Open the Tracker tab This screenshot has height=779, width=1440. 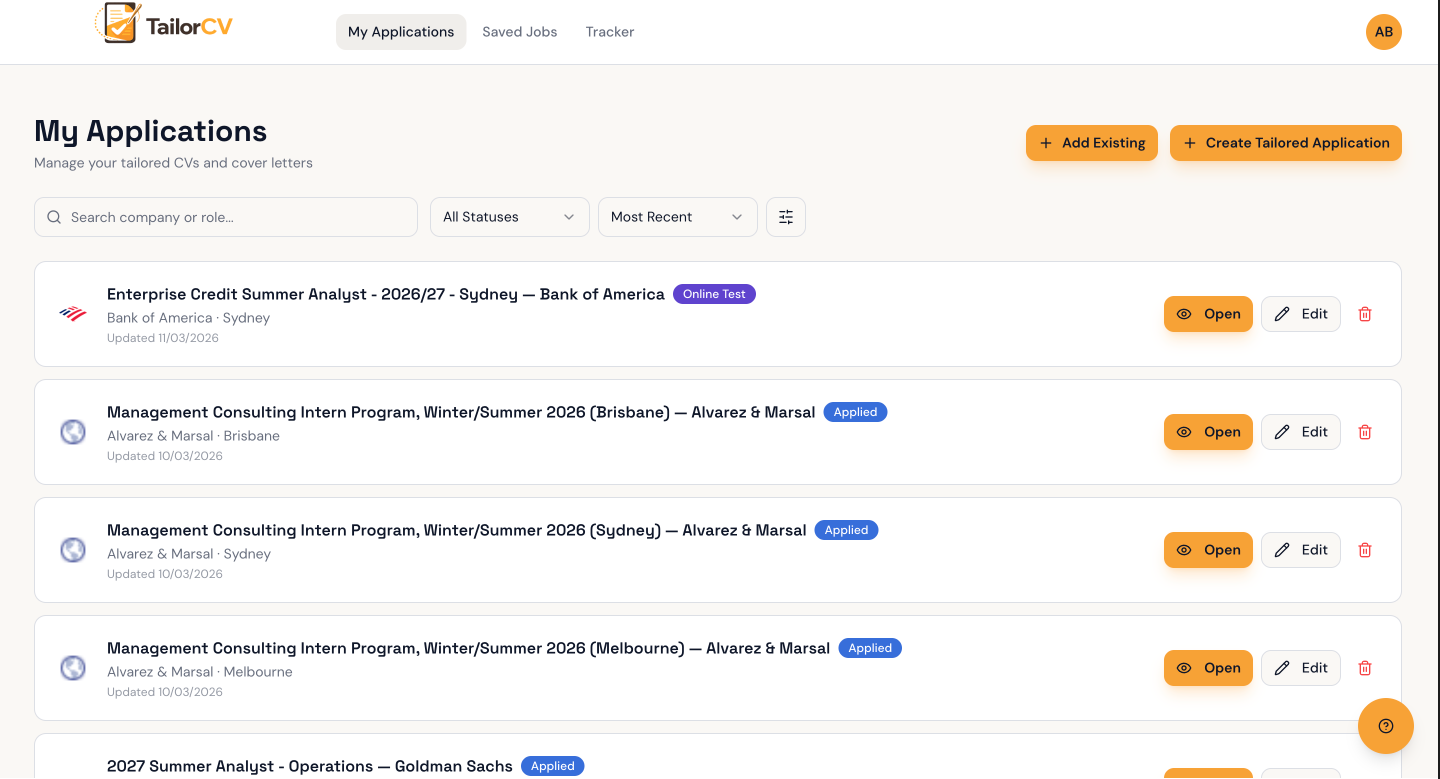[x=609, y=31]
